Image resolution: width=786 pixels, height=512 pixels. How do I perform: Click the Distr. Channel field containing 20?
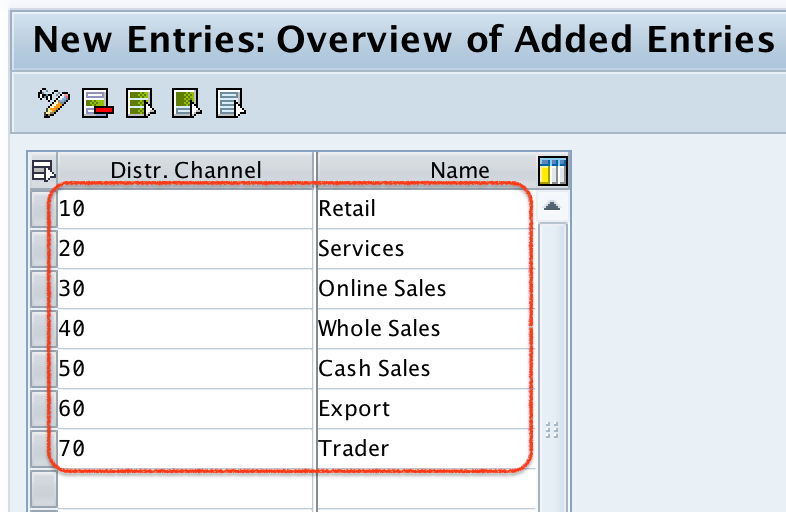coord(185,249)
